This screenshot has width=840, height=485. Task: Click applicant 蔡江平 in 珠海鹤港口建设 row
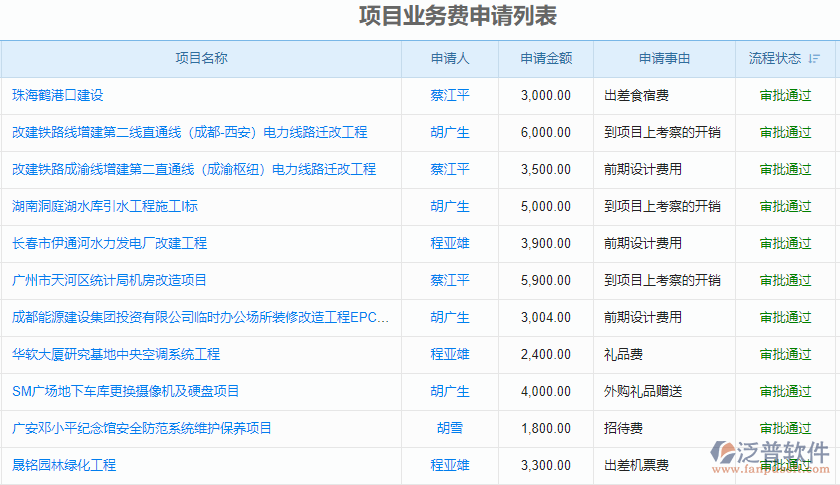(x=450, y=95)
